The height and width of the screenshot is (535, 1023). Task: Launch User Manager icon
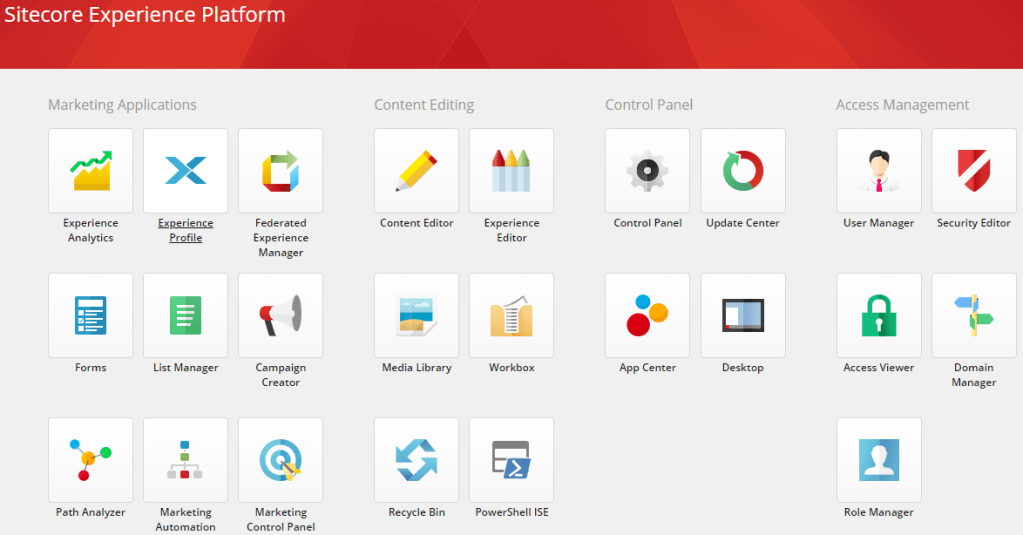click(x=879, y=171)
